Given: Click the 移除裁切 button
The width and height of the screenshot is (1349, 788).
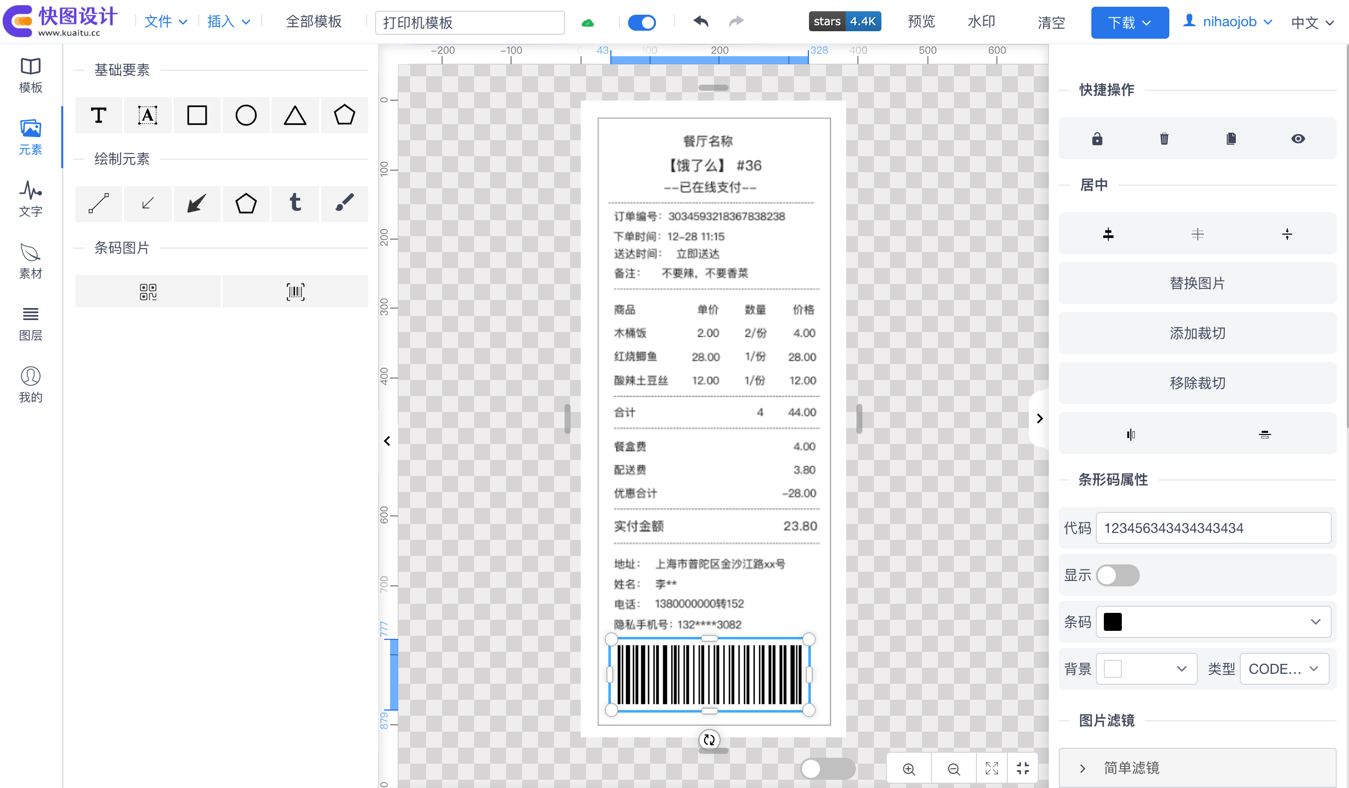Looking at the screenshot, I should [1198, 383].
